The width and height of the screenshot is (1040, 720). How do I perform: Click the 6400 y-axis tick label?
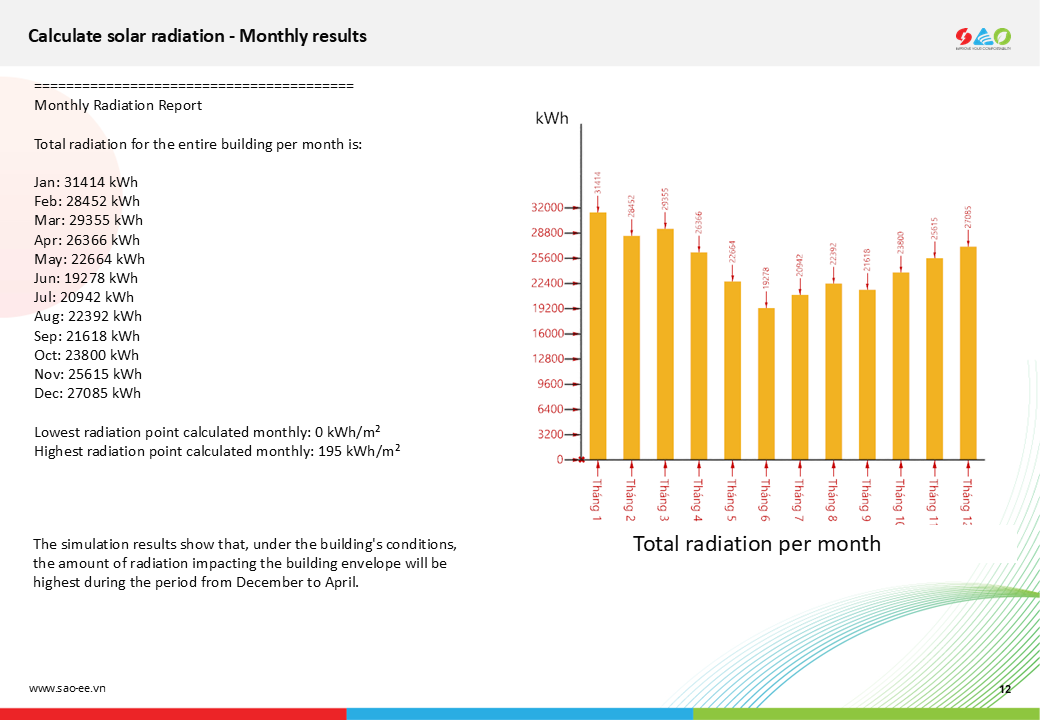click(550, 409)
